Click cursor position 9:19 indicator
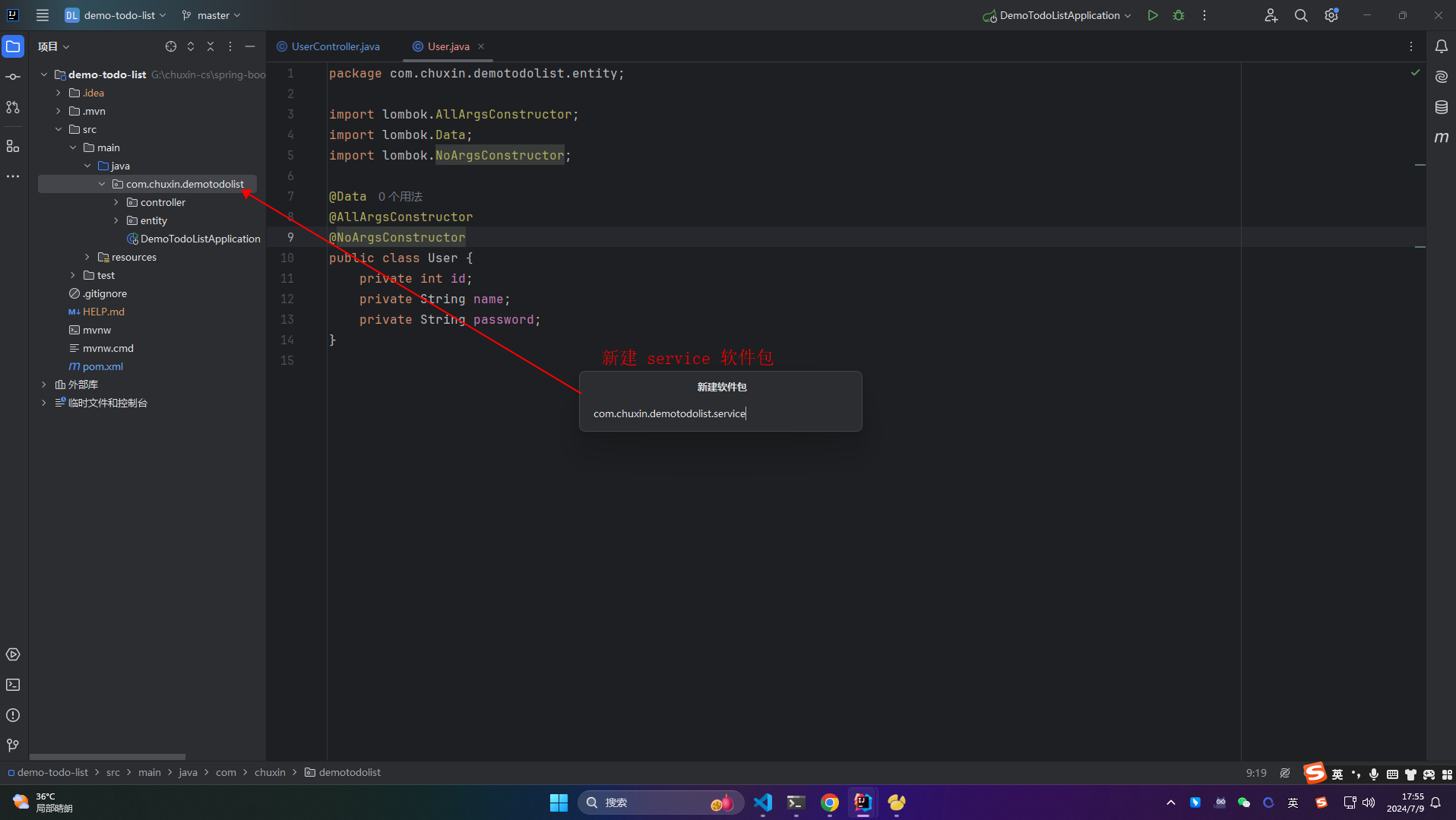Image resolution: width=1456 pixels, height=820 pixels. (x=1256, y=773)
